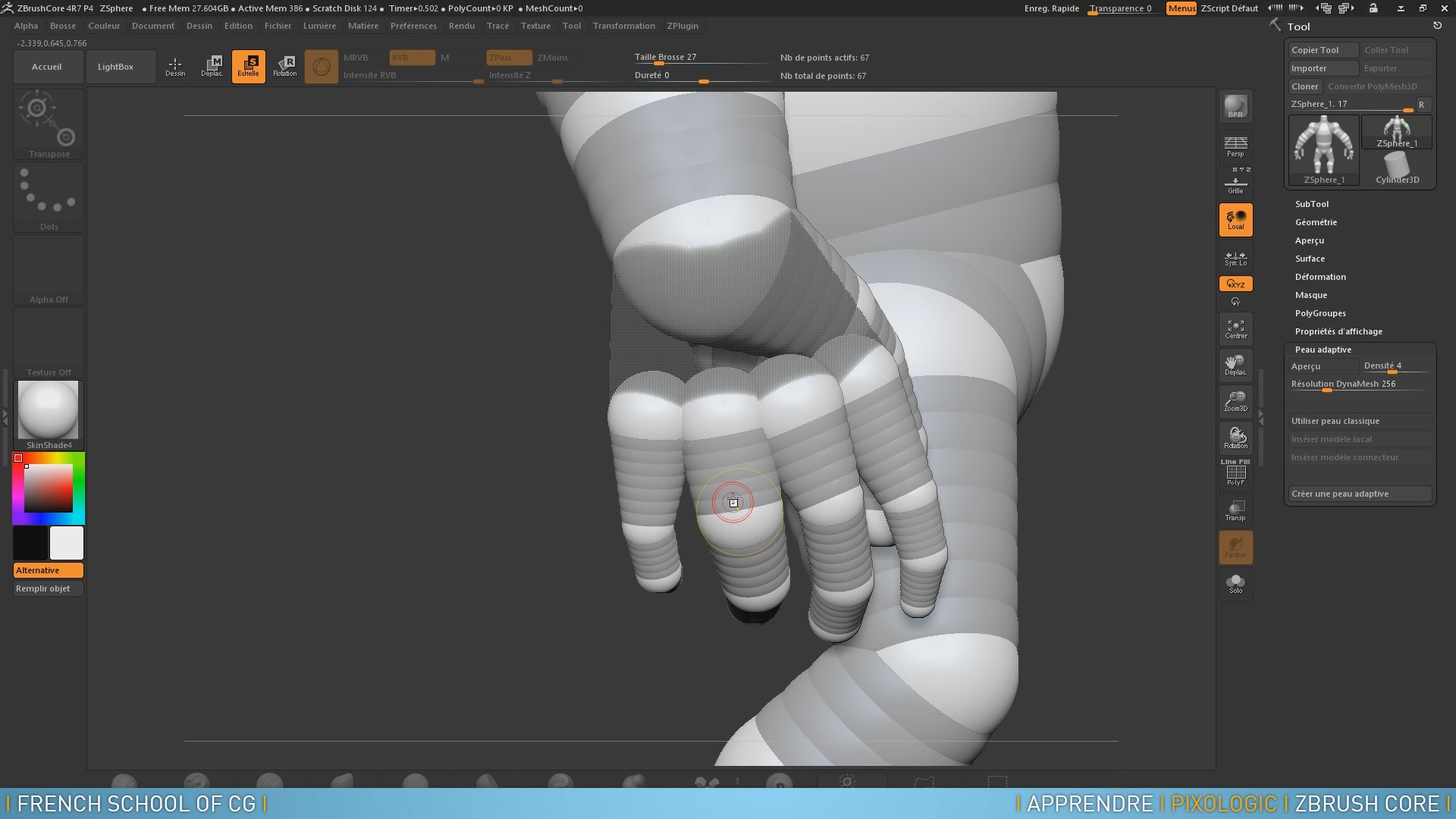Click the Accueil button
The image size is (1456, 819).
point(47,67)
